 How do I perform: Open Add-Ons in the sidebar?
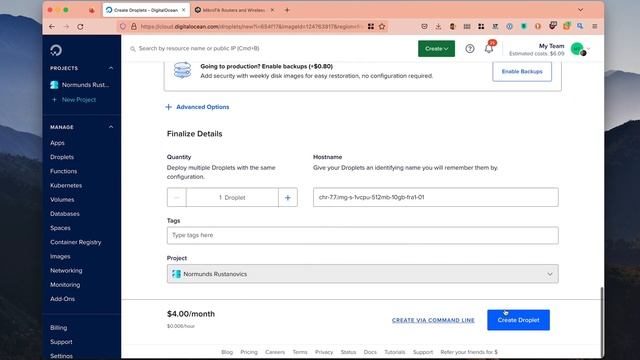(x=62, y=299)
